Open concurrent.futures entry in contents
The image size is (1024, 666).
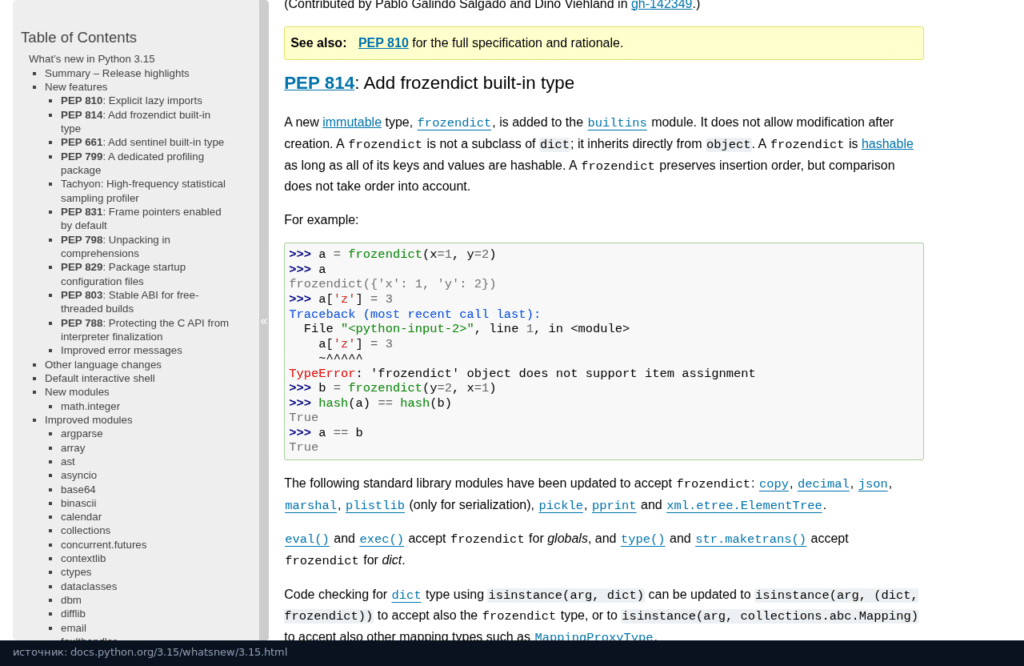coord(103,545)
